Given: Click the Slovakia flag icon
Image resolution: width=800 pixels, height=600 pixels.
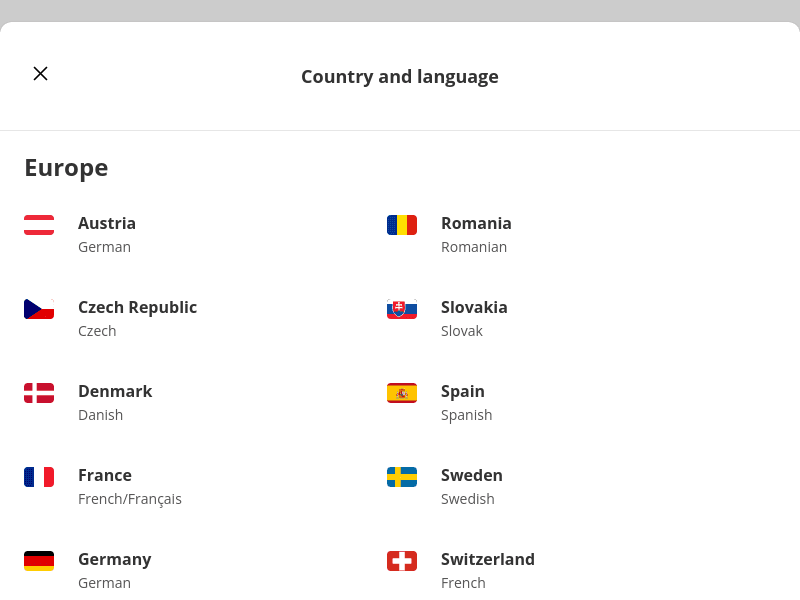Looking at the screenshot, I should 402,309.
